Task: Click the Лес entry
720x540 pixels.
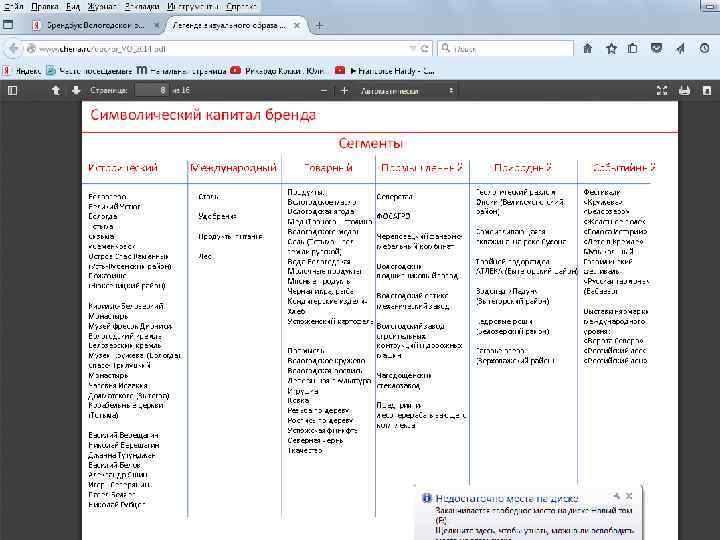Action: click(x=205, y=256)
